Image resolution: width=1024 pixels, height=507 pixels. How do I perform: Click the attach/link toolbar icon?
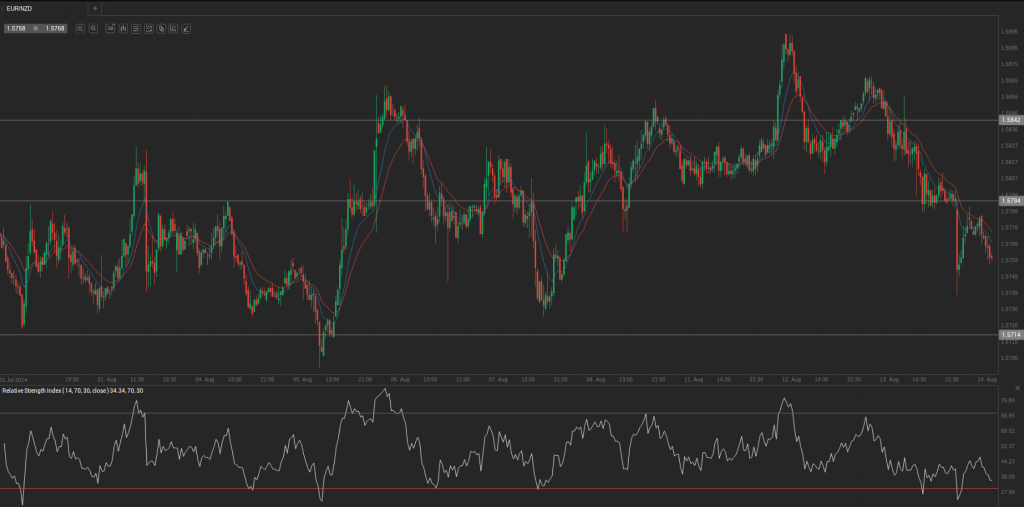[161, 29]
